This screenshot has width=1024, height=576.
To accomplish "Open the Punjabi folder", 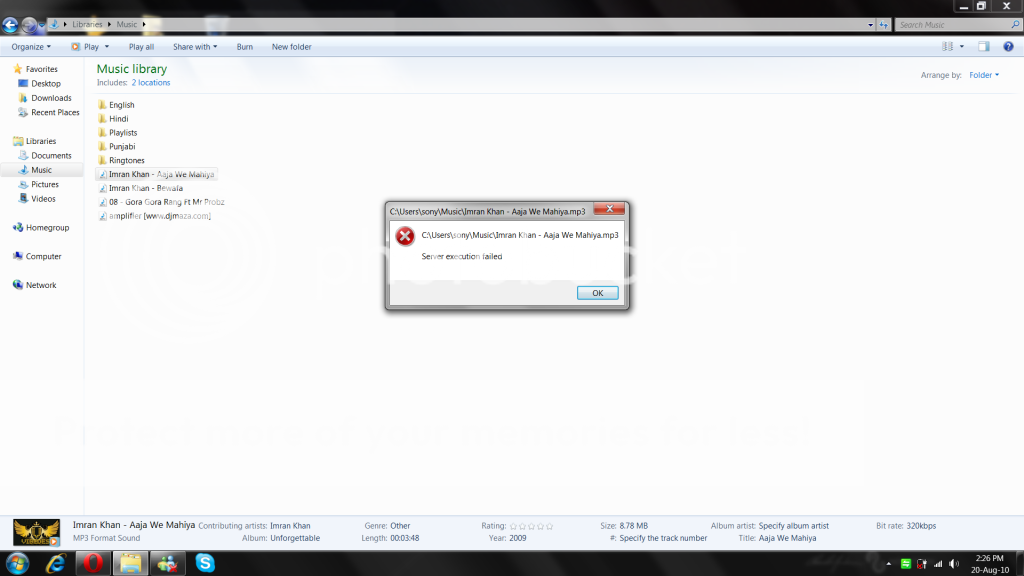I will click(122, 147).
